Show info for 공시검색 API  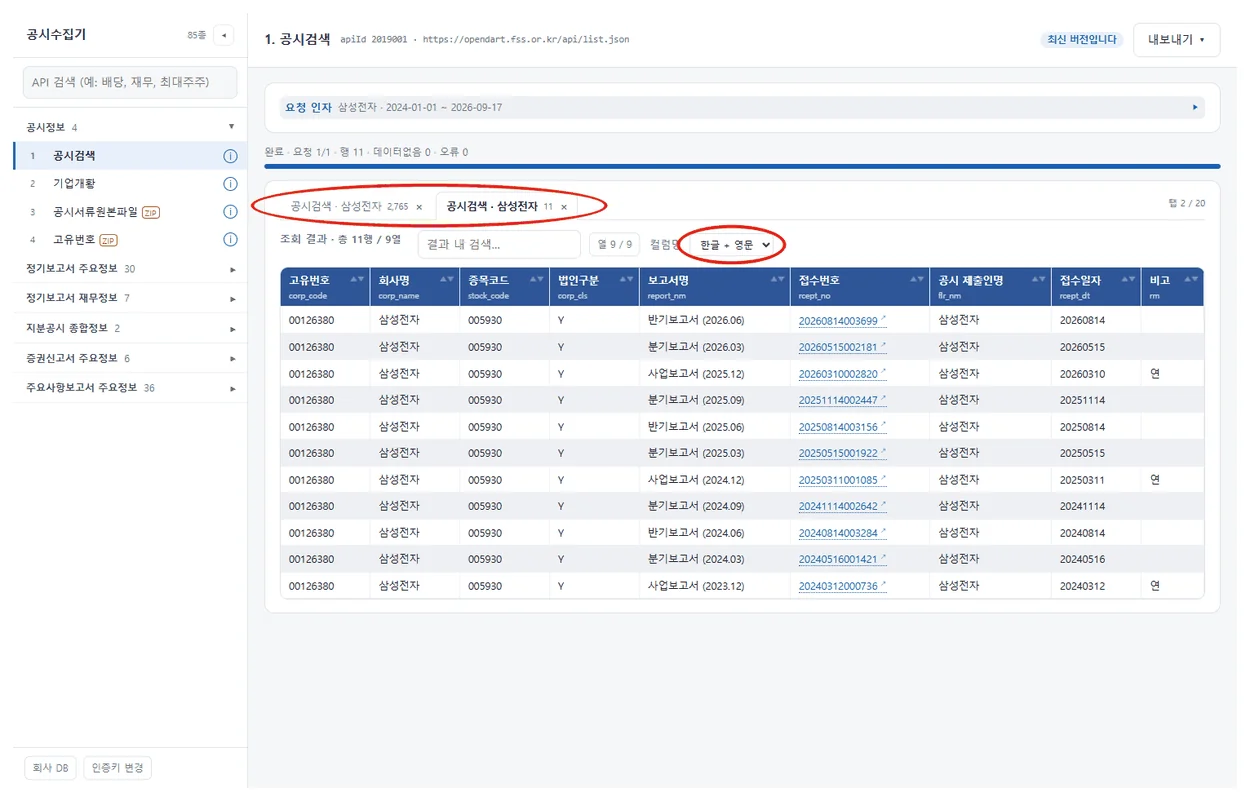pyautogui.click(x=230, y=156)
